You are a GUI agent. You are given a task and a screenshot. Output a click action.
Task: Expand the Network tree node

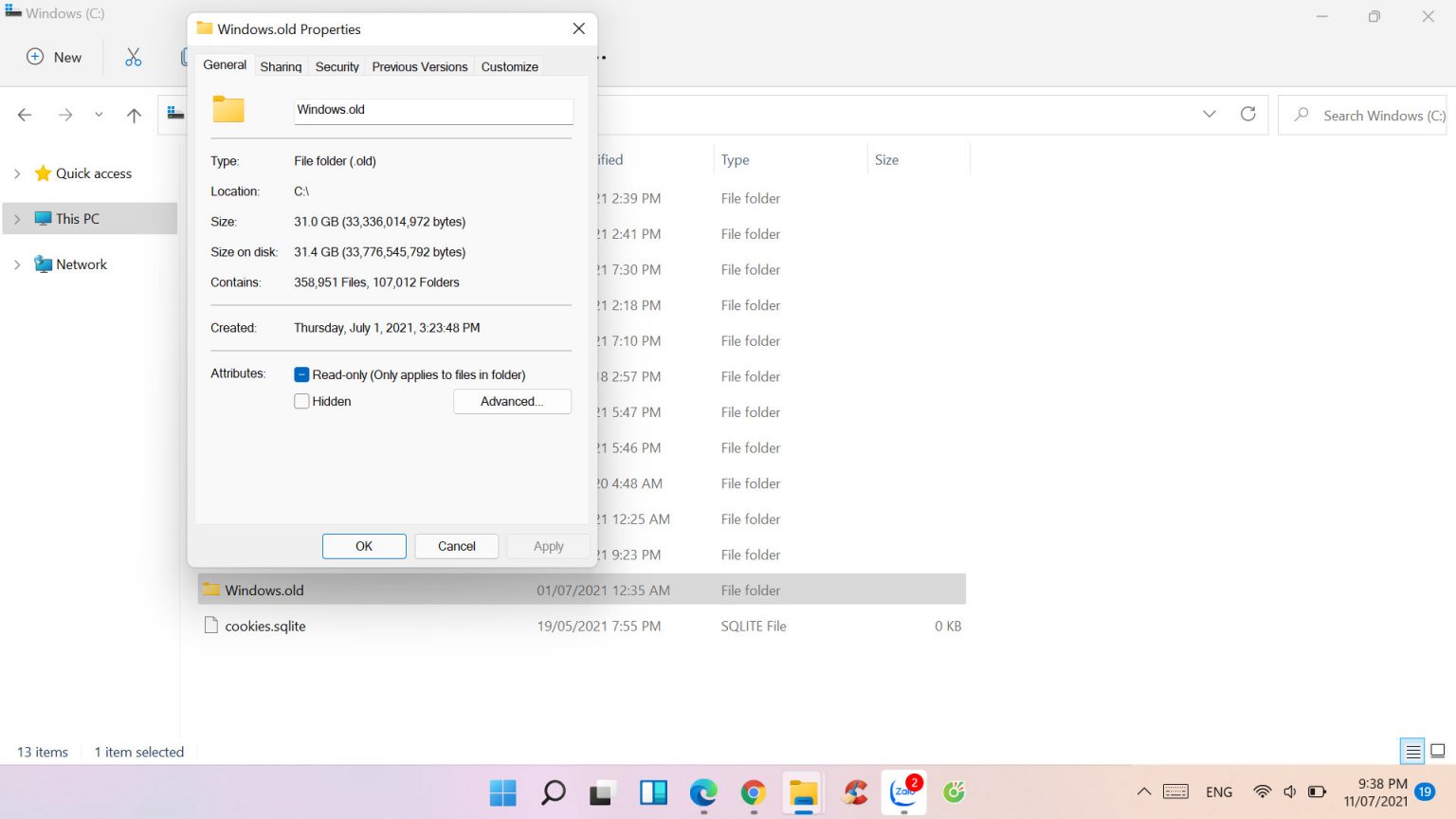[17, 264]
